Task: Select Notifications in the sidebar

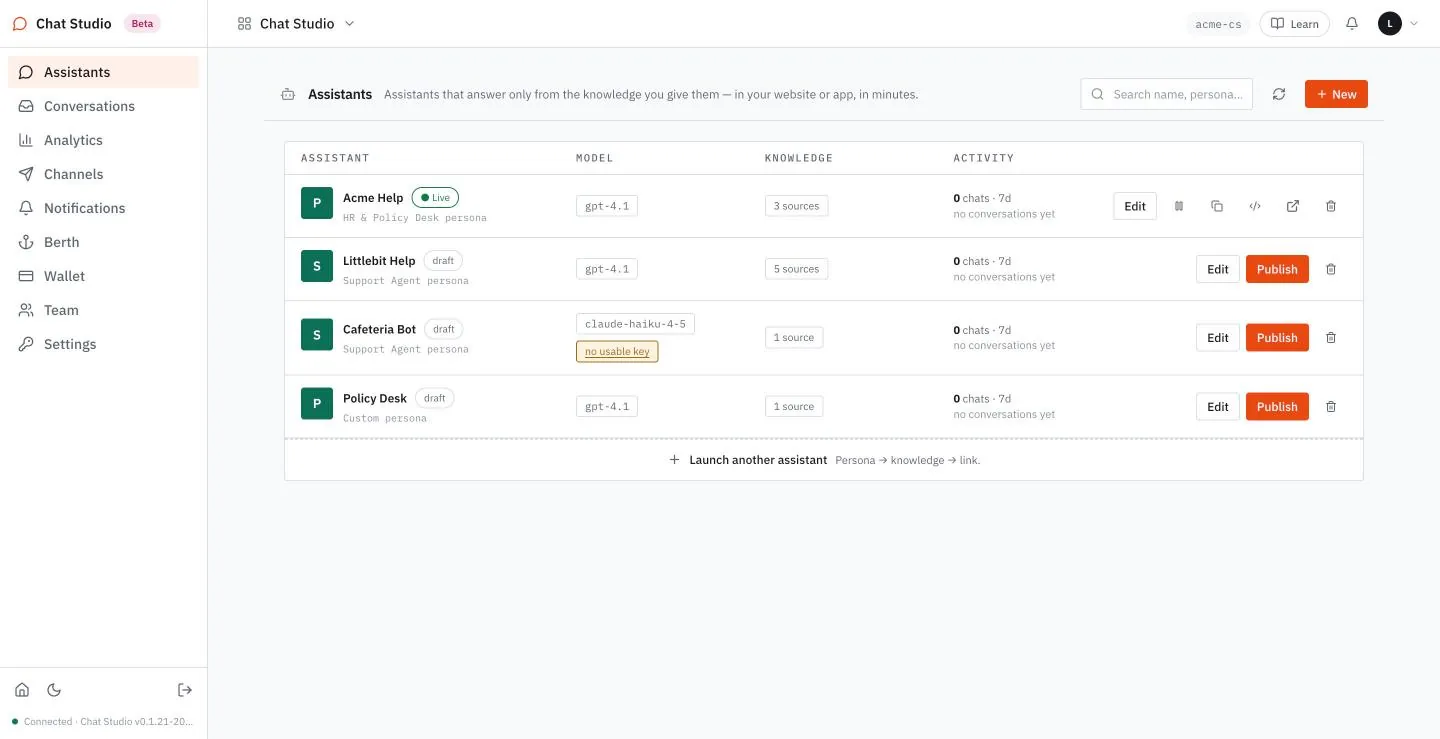Action: pos(104,208)
